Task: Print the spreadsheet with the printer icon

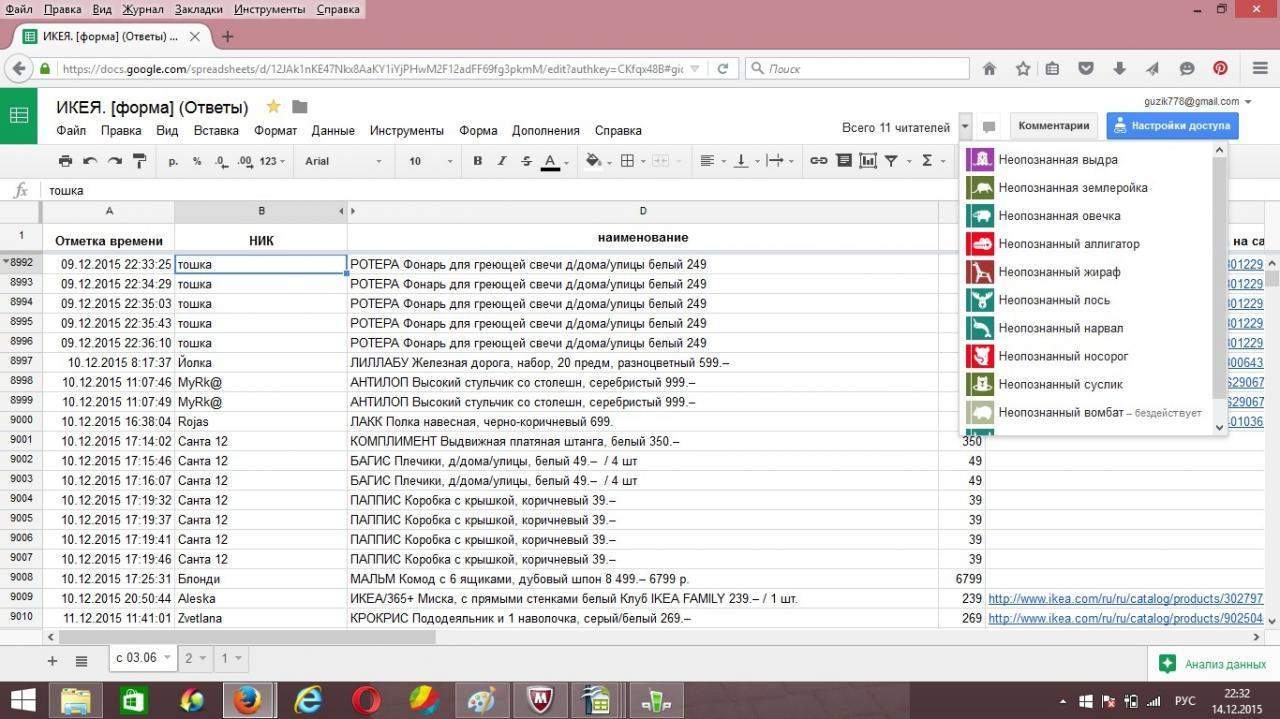Action: pyautogui.click(x=66, y=161)
